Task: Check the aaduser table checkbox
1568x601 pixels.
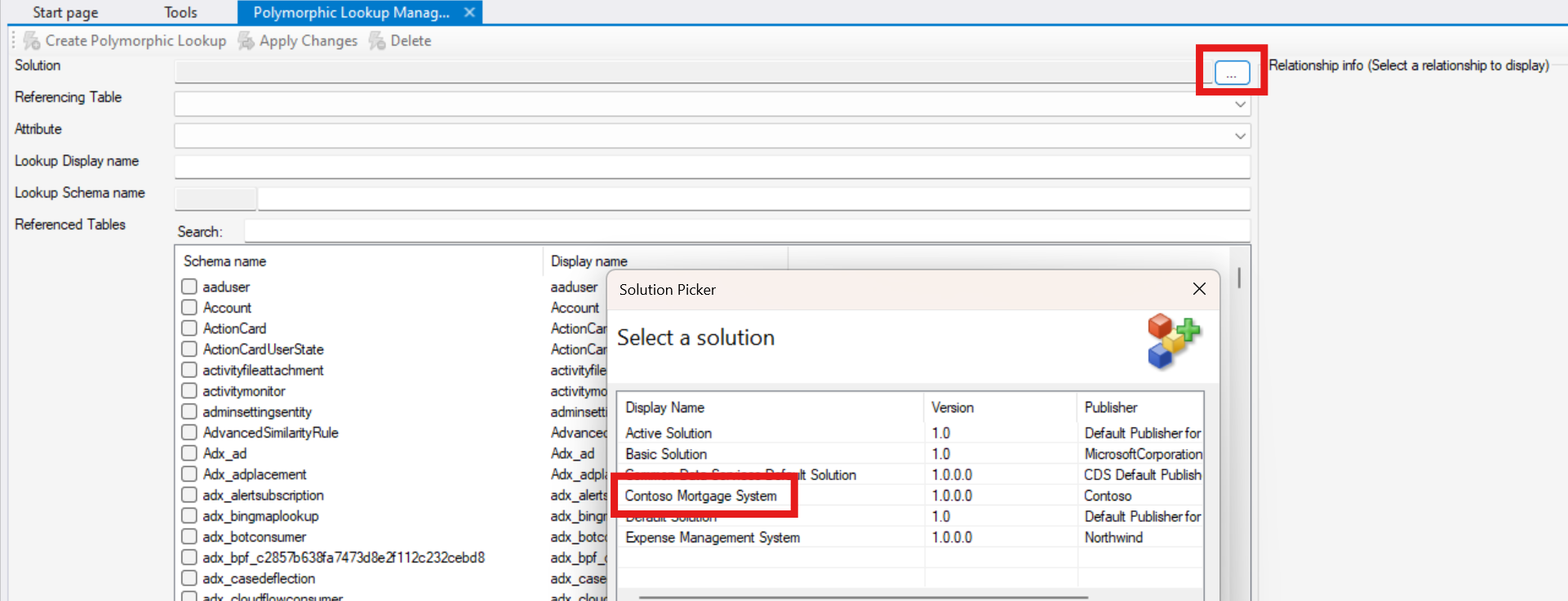Action: coord(189,287)
